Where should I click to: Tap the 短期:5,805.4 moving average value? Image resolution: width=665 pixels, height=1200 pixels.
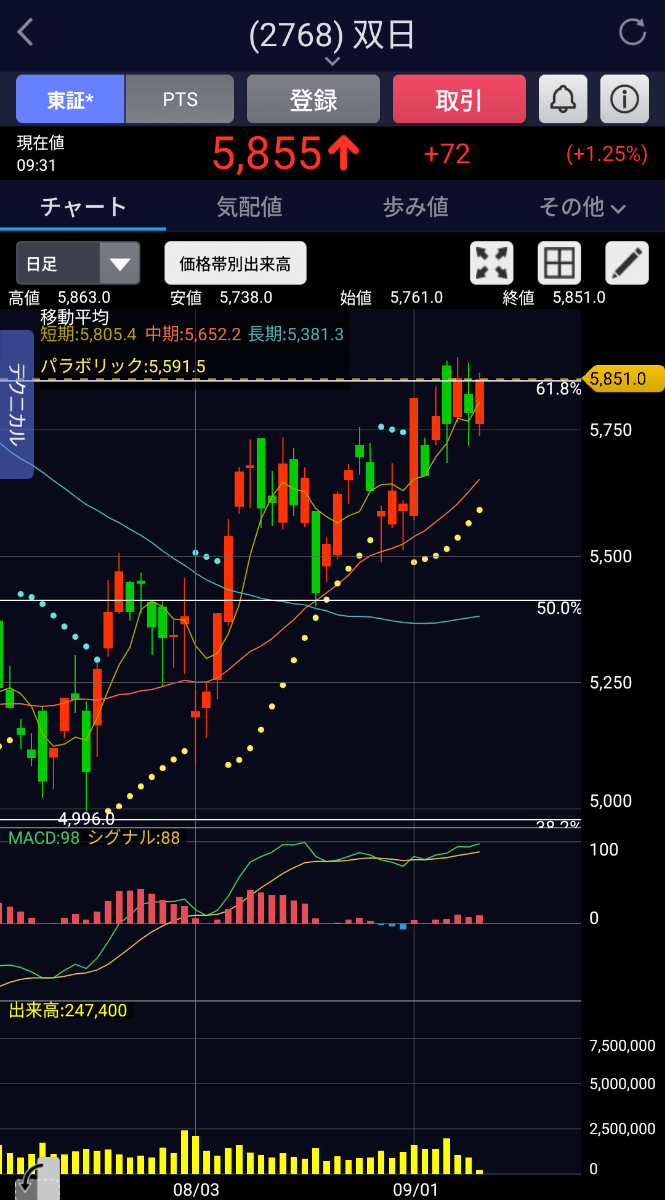(x=88, y=334)
